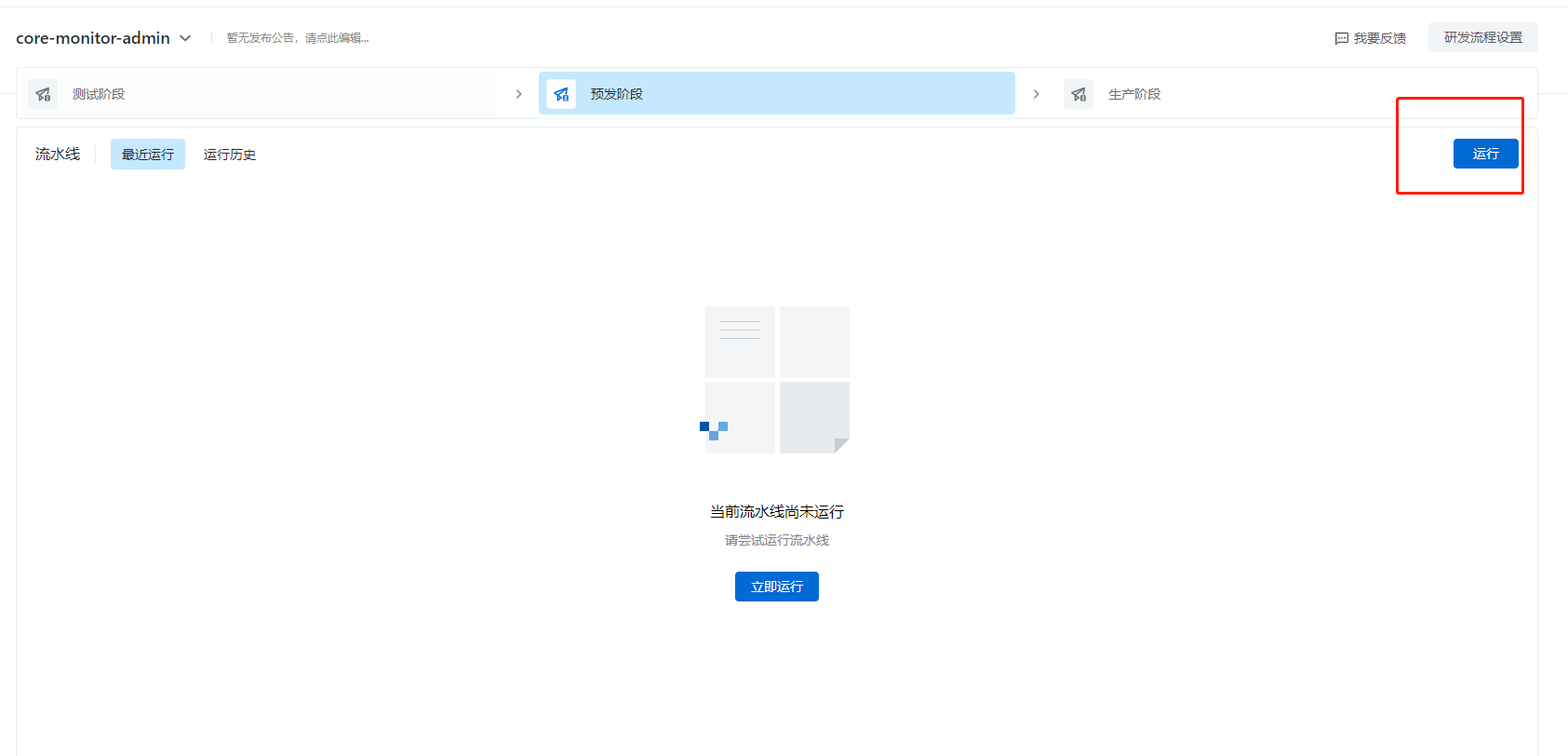Select the 预发阶段 stage
The height and width of the screenshot is (756, 1568).
pyautogui.click(x=777, y=94)
